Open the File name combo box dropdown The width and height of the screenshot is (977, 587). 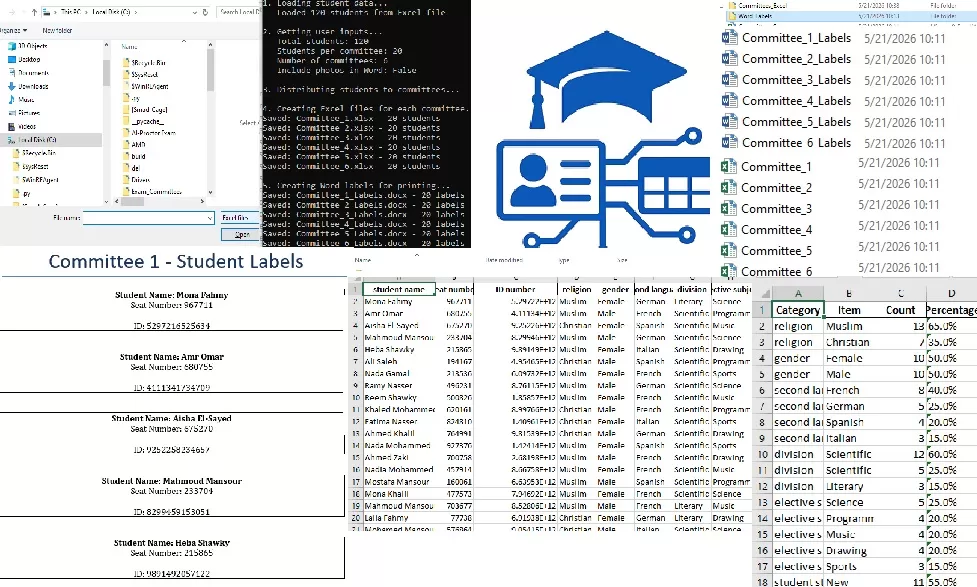coord(209,218)
